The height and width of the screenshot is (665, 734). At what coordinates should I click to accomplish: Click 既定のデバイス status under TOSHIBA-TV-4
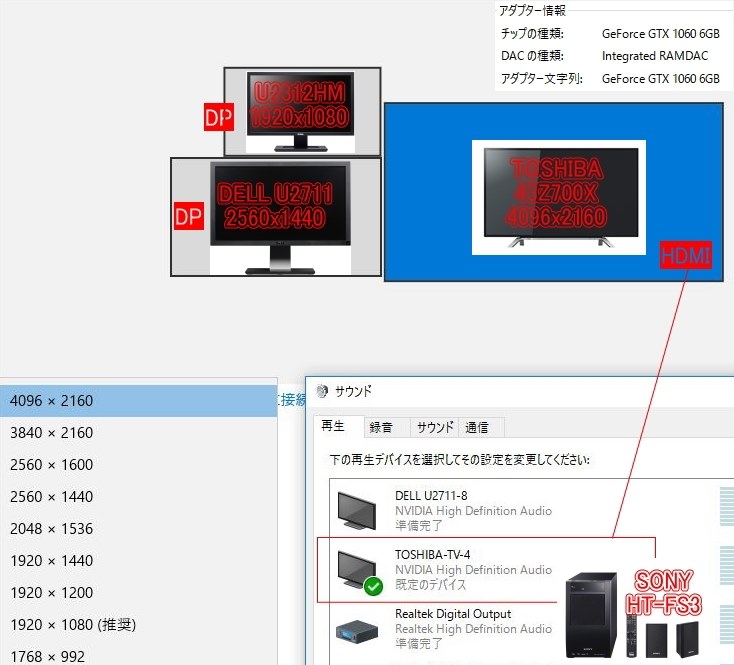coord(431,585)
